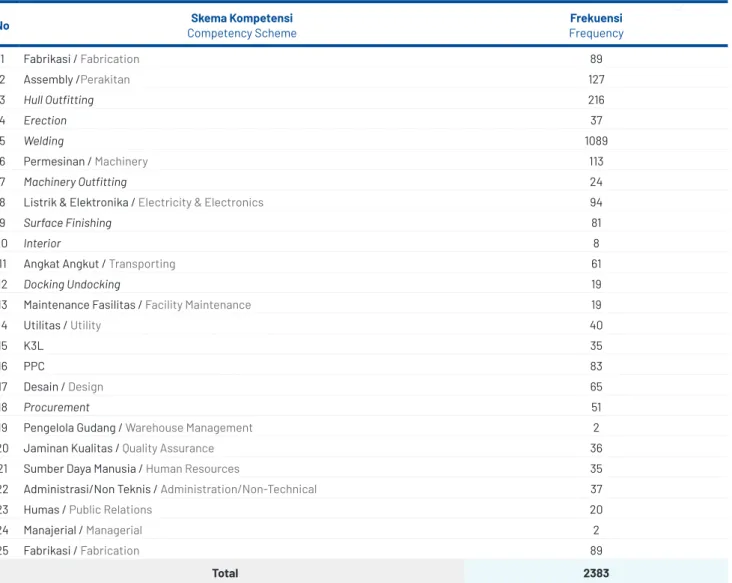This screenshot has height=583, width=732.
Task: Click the Welding row label
Action: (44, 141)
